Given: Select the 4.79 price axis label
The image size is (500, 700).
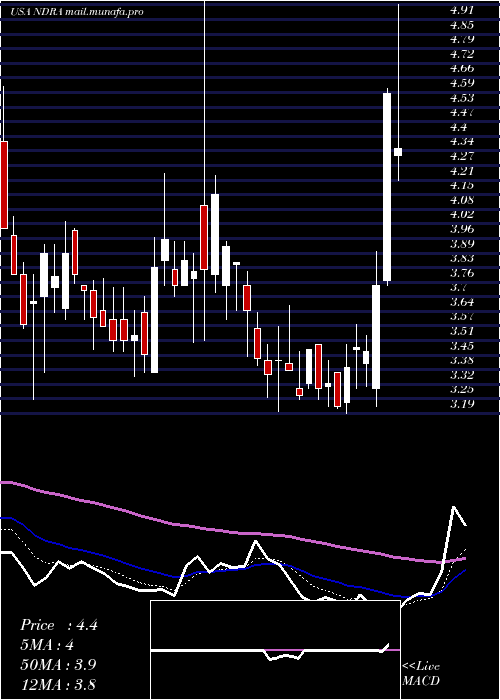Looking at the screenshot, I should [x=461, y=39].
